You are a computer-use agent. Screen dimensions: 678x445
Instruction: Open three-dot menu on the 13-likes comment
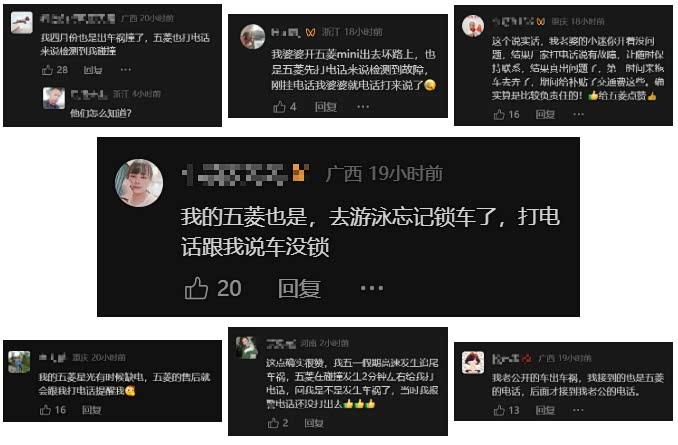point(578,410)
